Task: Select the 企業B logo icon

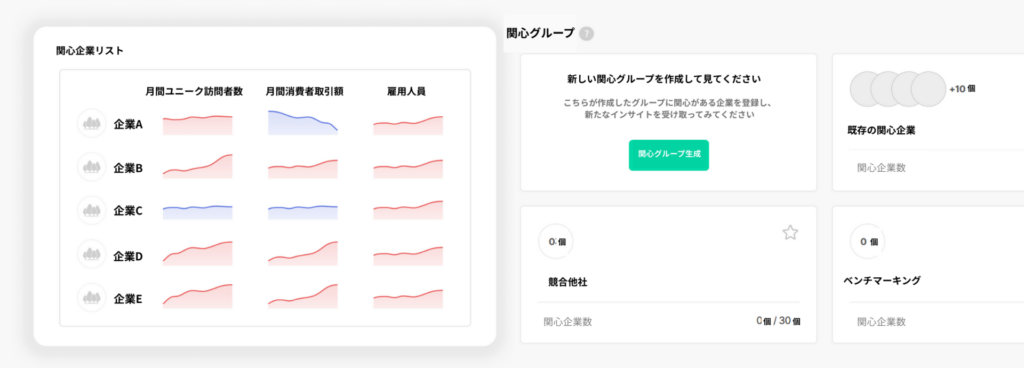Action: [91, 167]
